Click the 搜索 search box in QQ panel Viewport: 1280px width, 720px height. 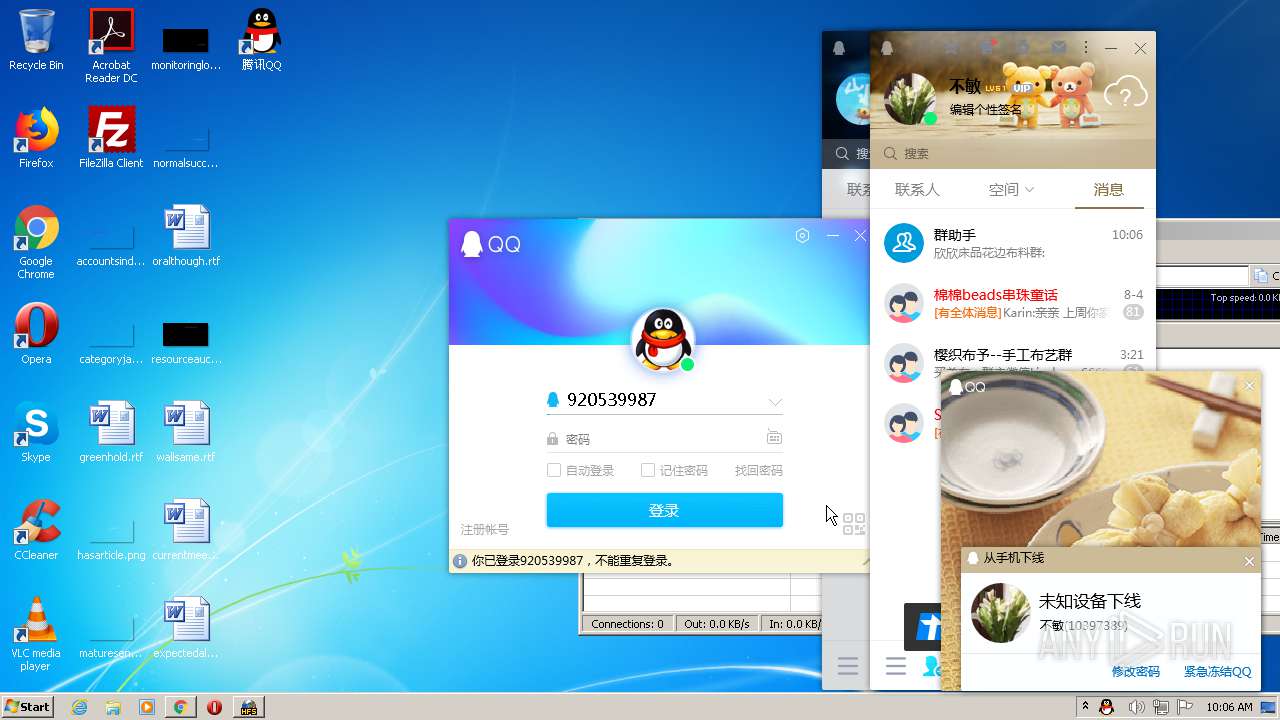point(1013,153)
